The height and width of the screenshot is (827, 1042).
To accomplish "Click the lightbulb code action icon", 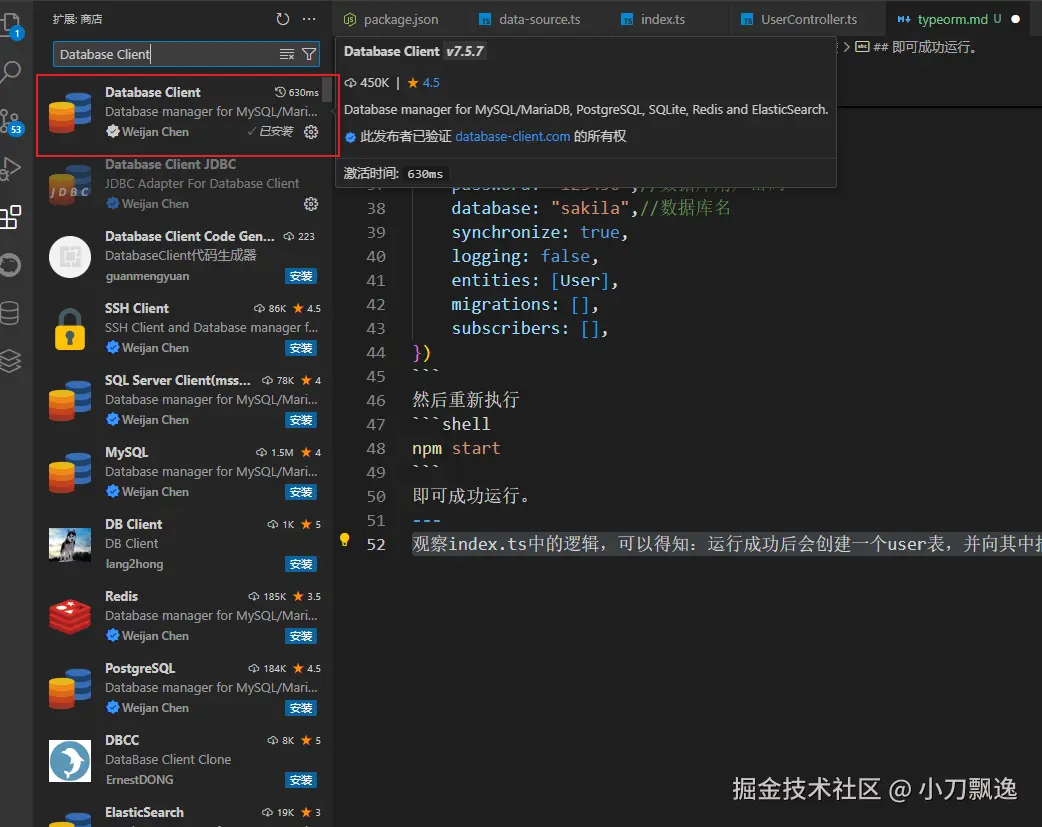I will pos(344,539).
